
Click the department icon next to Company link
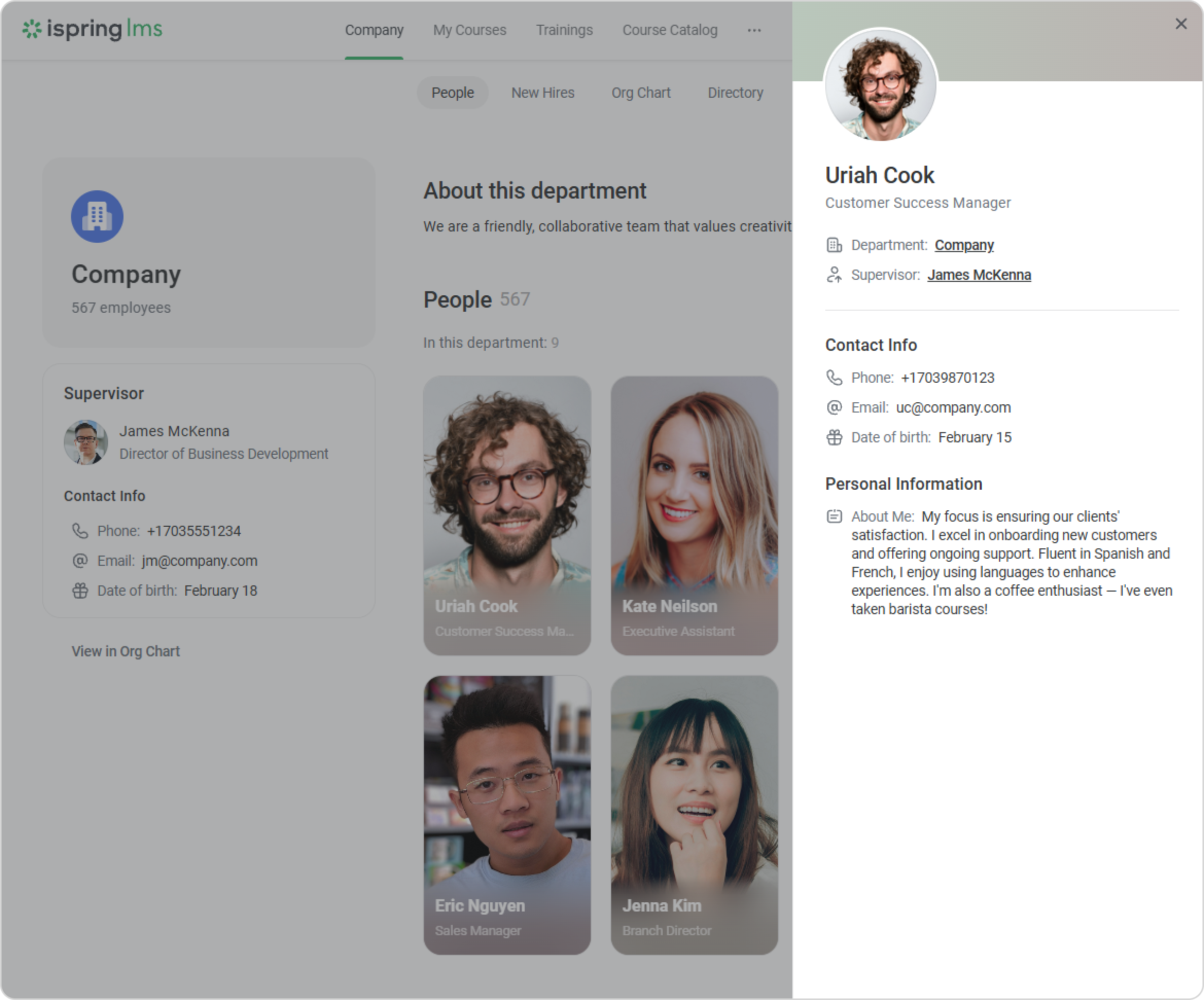[x=834, y=245]
